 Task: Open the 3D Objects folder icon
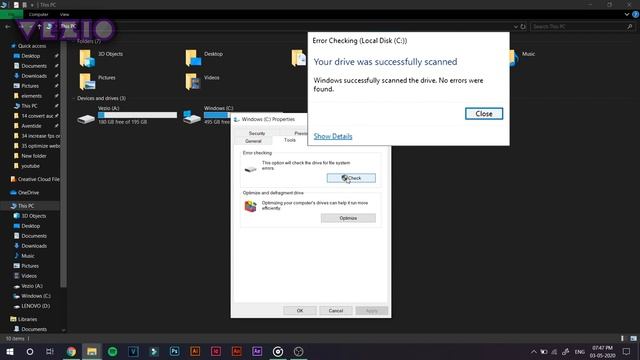[87, 58]
